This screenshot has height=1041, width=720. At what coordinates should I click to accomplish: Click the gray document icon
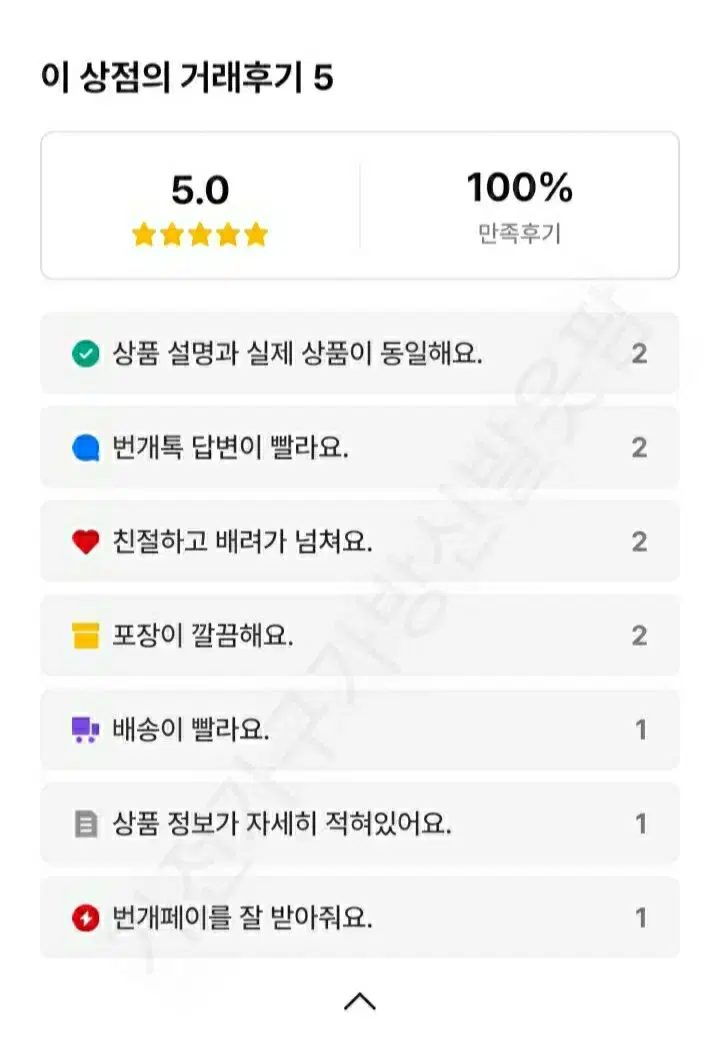click(x=85, y=824)
